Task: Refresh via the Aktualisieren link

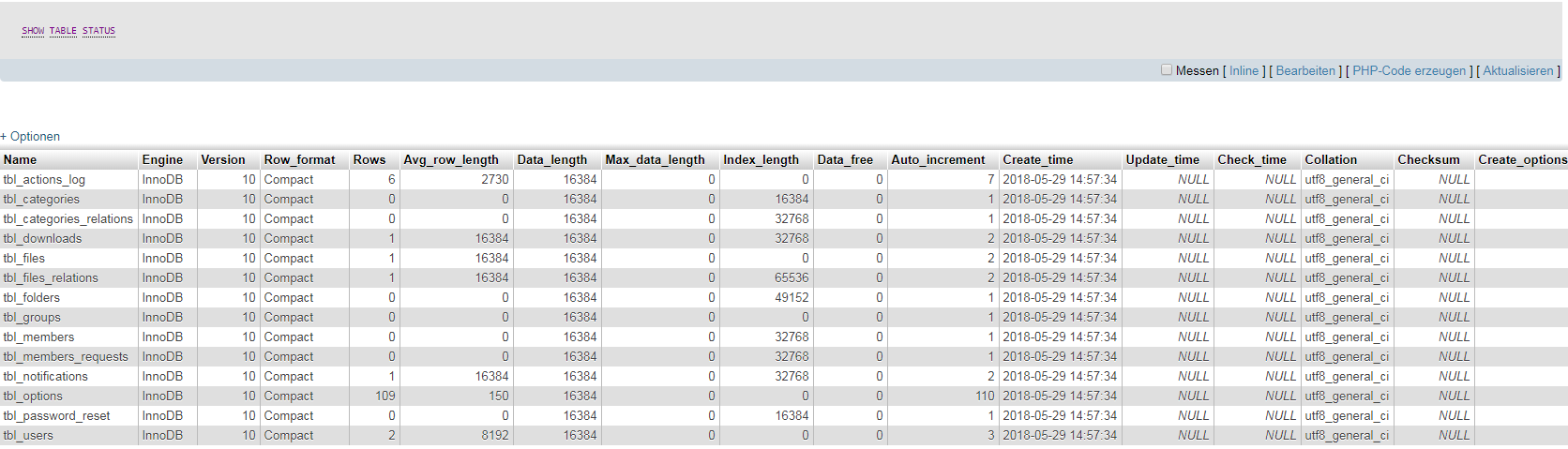Action: coord(1518,70)
